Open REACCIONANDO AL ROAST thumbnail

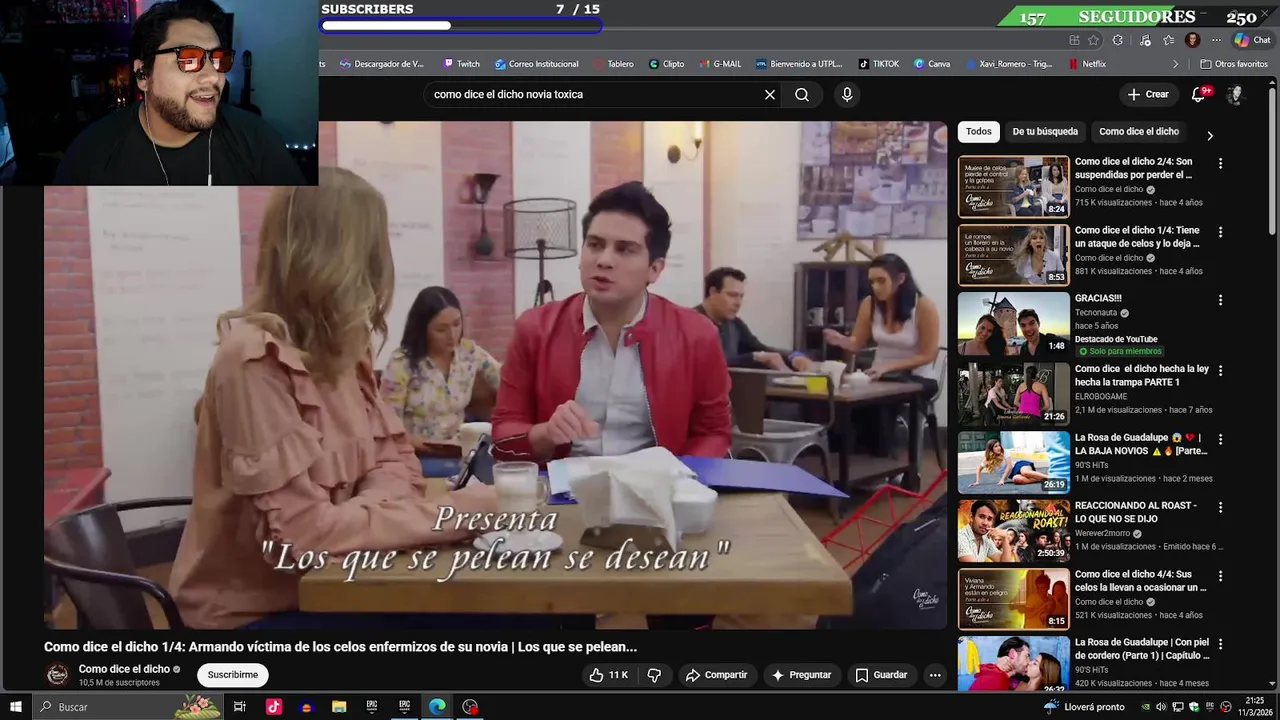[x=1014, y=531]
